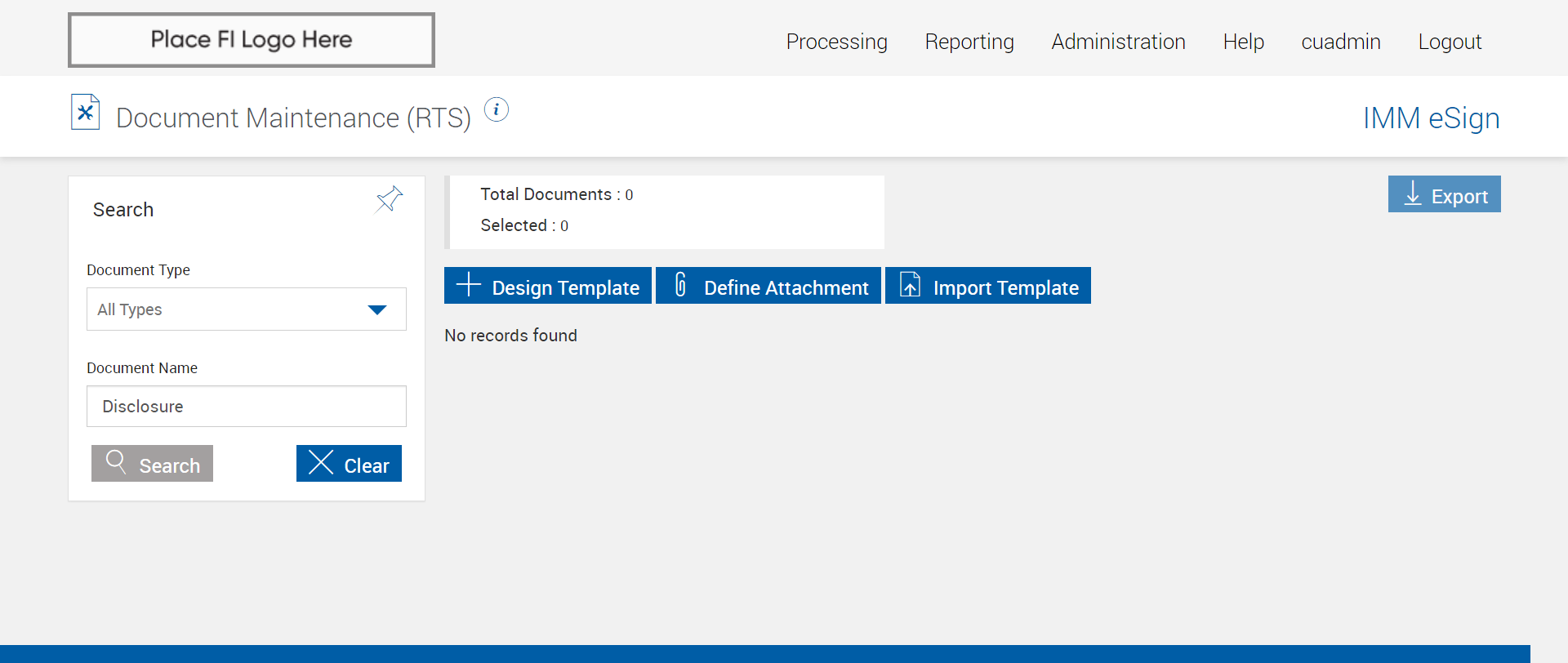Screen dimensions: 1568x663
Task: Open the Help menu
Action: pos(1243,42)
